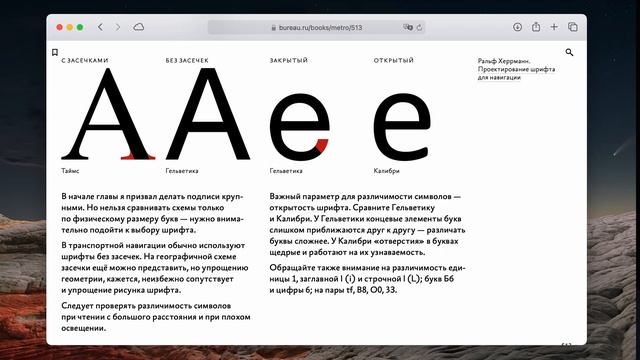Minimize the Safari window with yellow button

point(70,27)
